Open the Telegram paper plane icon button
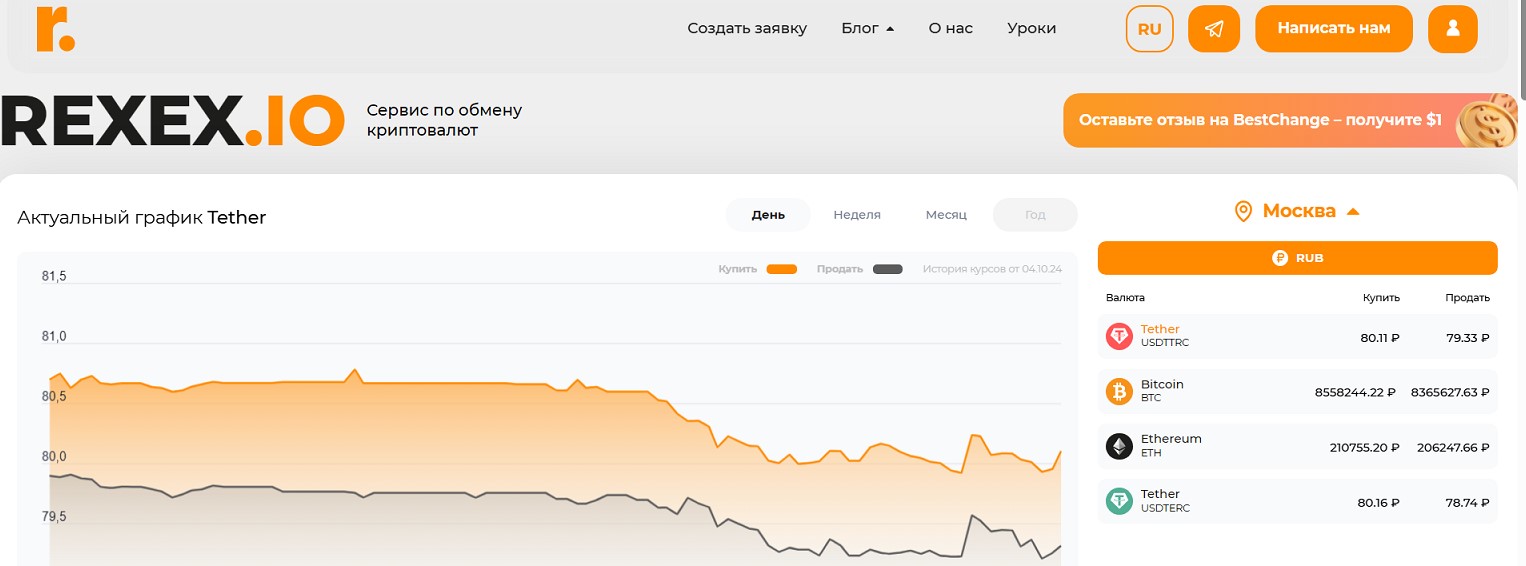This screenshot has width=1526, height=566. click(1214, 29)
